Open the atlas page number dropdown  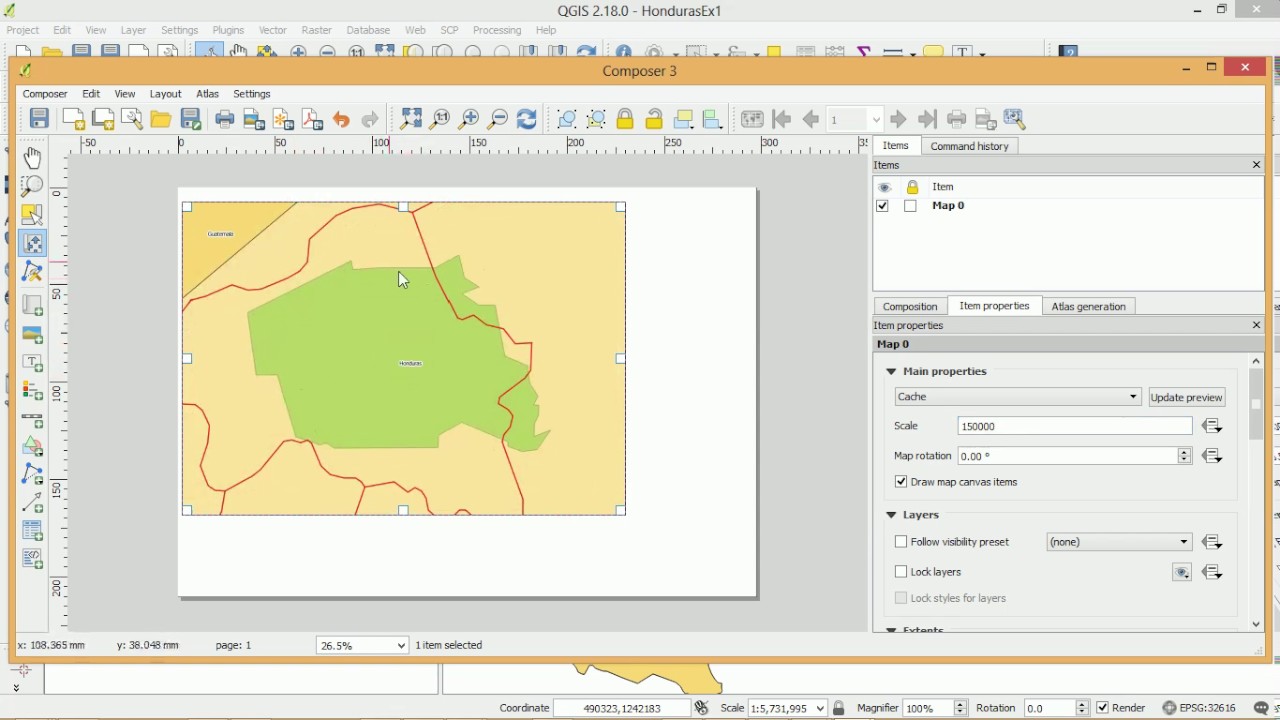pyautogui.click(x=876, y=120)
